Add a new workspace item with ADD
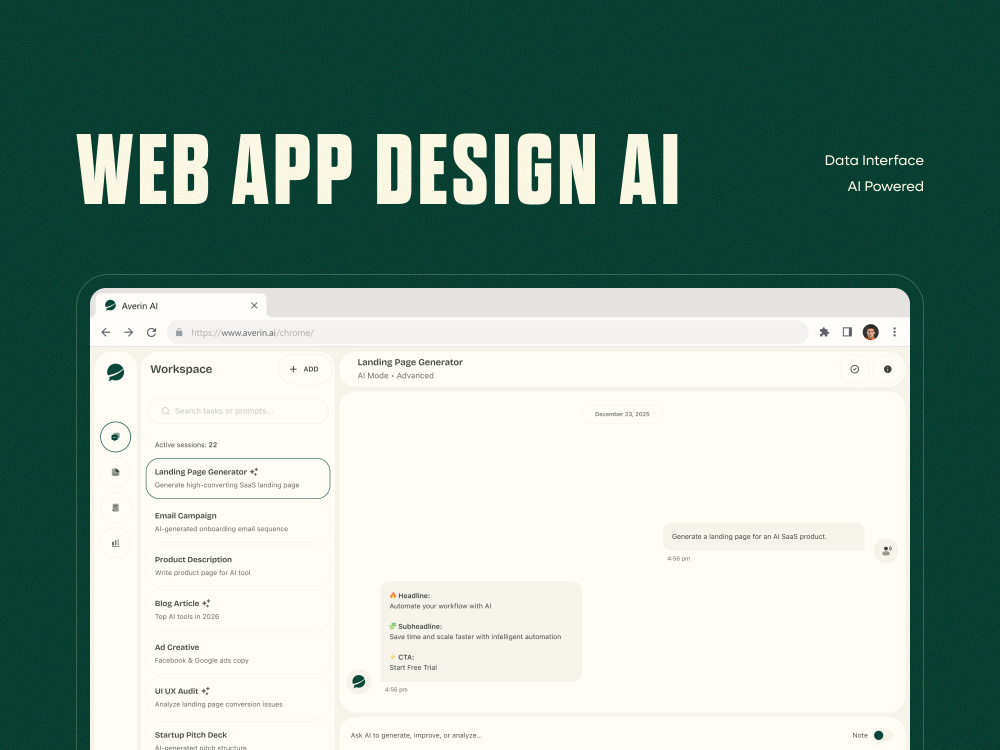This screenshot has height=750, width=1000. coord(304,369)
